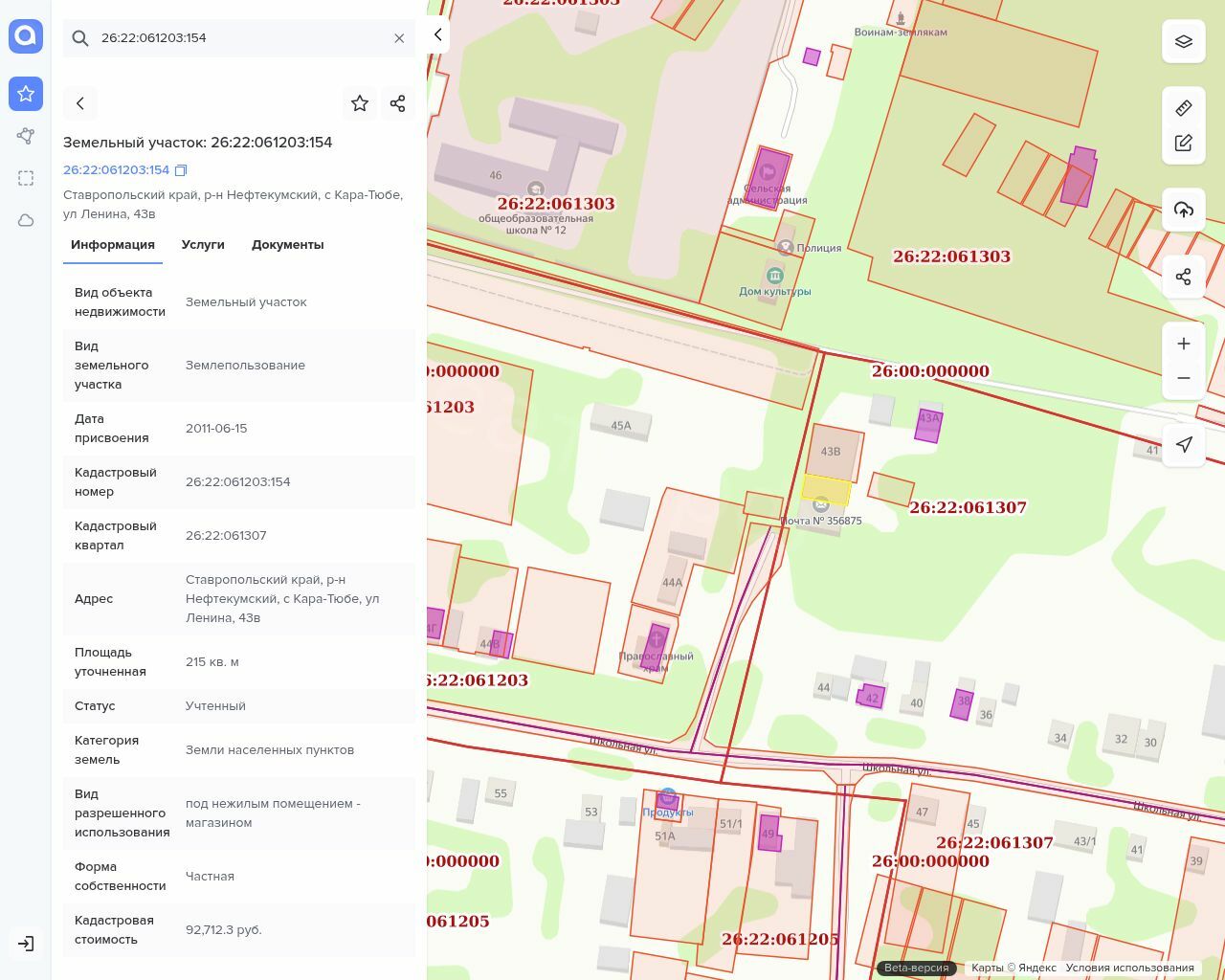Add parcel to favorites with star
1225x980 pixels.
(x=360, y=103)
